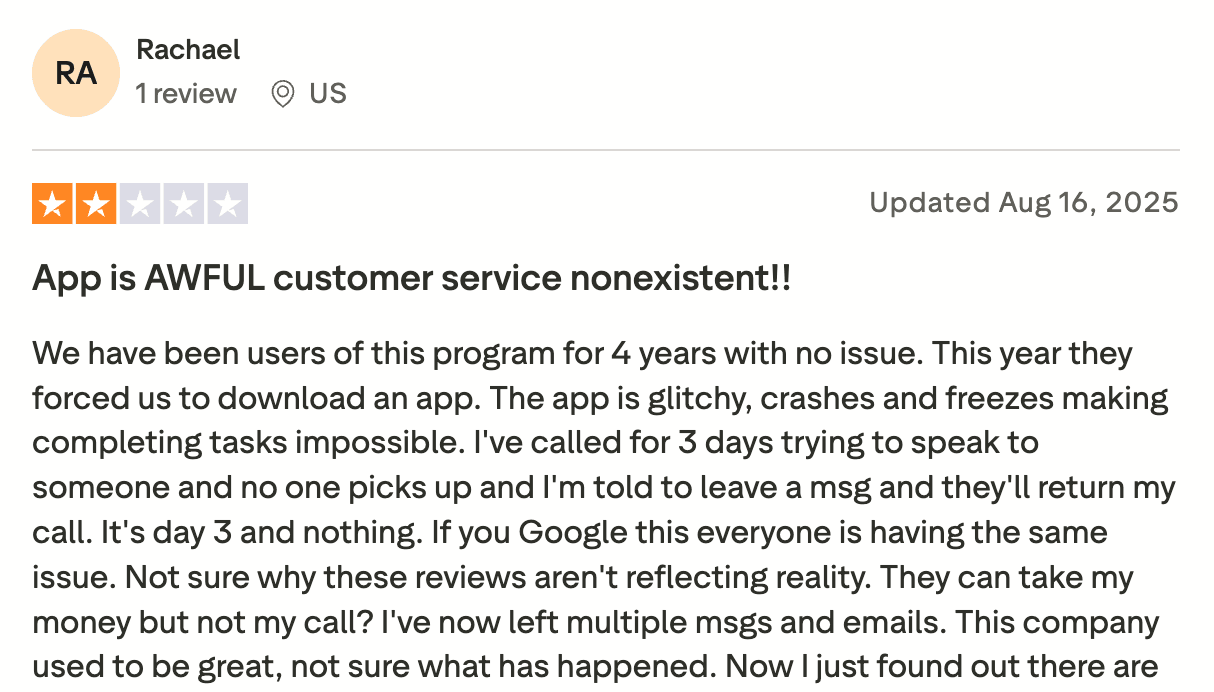This screenshot has height=692, width=1214.
Task: Click the RA profile avatar circle
Action: tap(76, 73)
